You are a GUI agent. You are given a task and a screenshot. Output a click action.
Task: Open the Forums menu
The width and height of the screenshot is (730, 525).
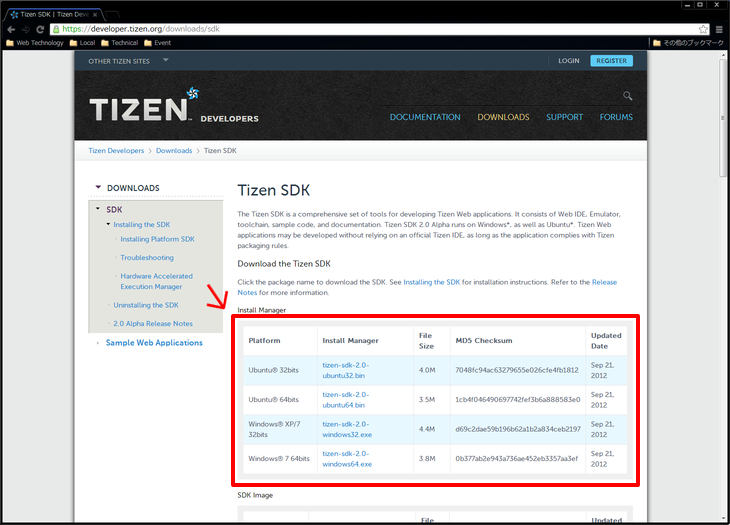pos(616,117)
